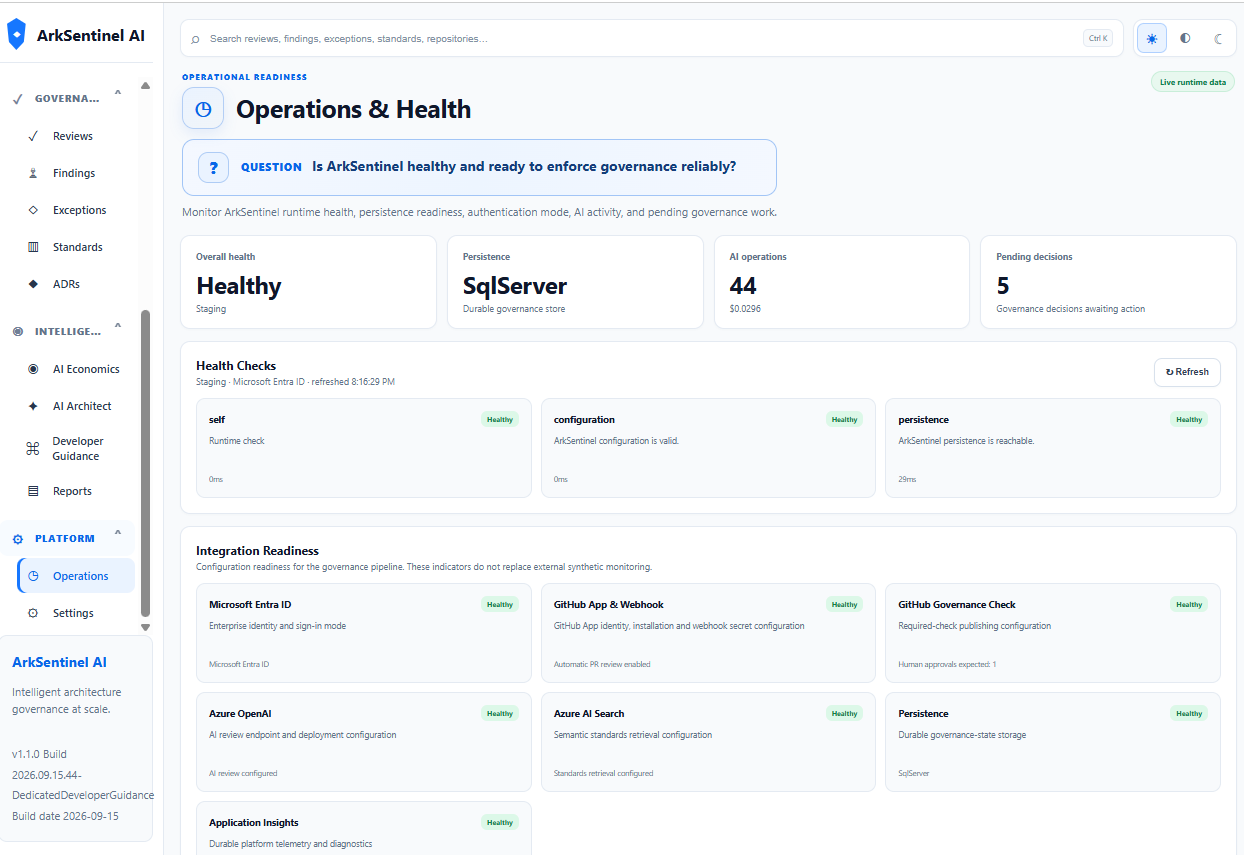The height and width of the screenshot is (855, 1244).
Task: Open the Operations menu item
Action: (76, 576)
